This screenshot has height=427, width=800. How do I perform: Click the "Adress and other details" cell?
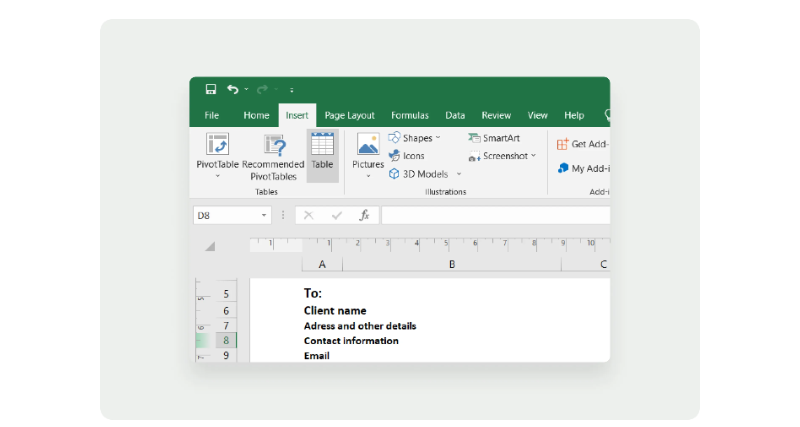360,326
